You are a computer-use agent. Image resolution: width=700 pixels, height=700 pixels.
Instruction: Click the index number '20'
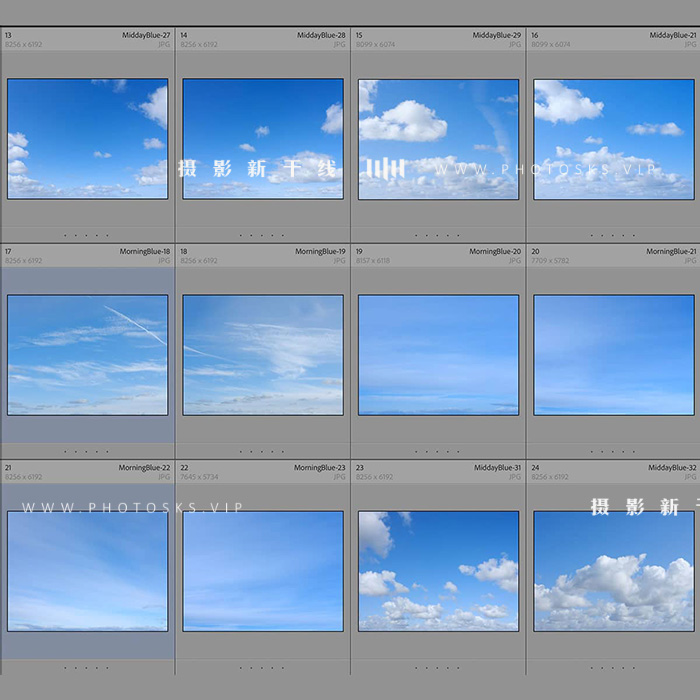tap(535, 252)
